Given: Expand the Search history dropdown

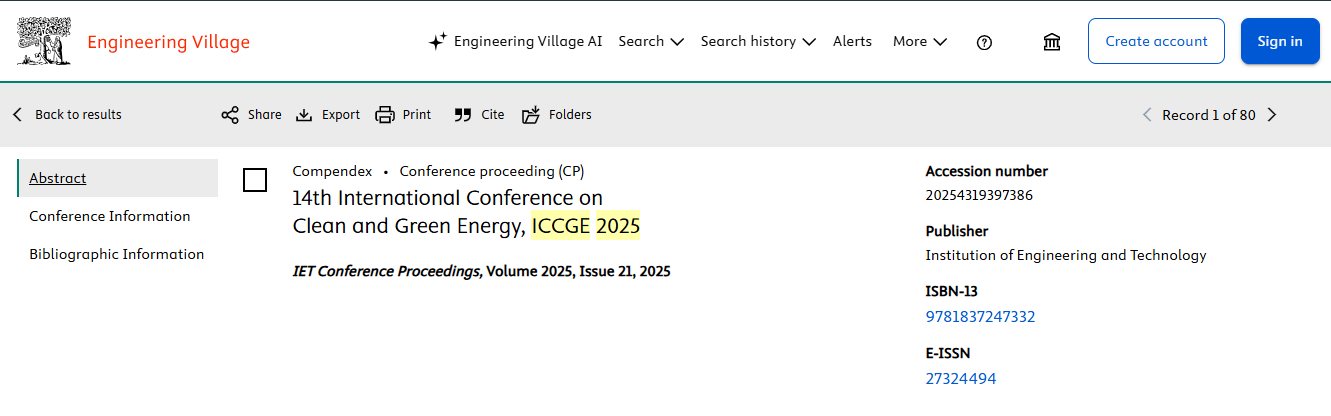Looking at the screenshot, I should coord(758,41).
